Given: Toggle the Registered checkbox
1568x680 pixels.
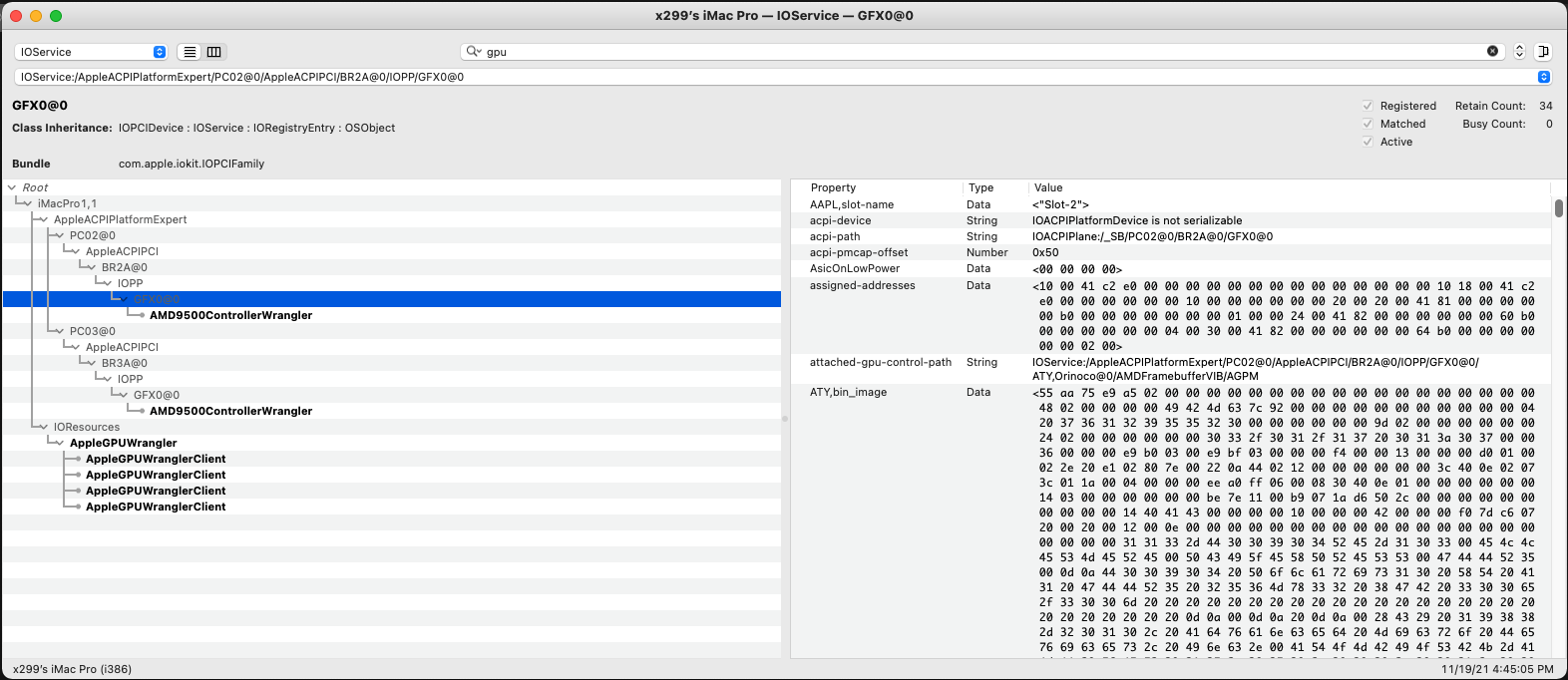Looking at the screenshot, I should (1368, 106).
